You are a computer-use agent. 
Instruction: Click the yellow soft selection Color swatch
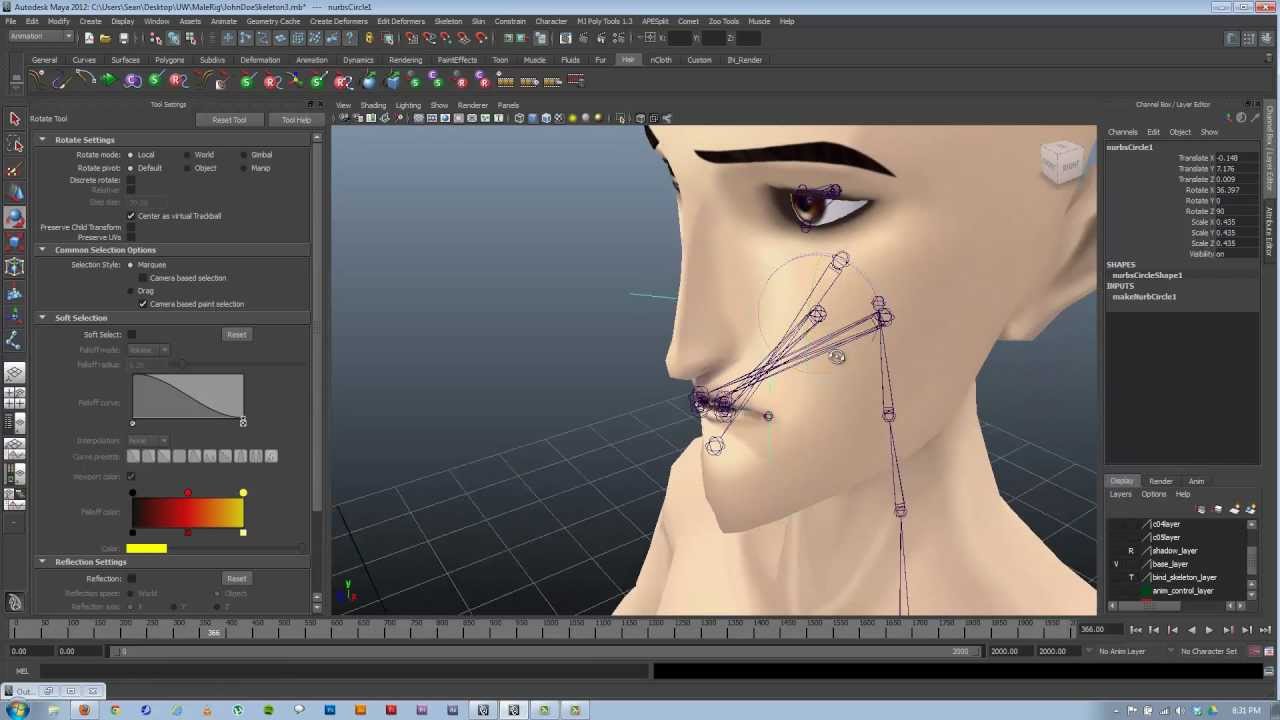pos(147,548)
